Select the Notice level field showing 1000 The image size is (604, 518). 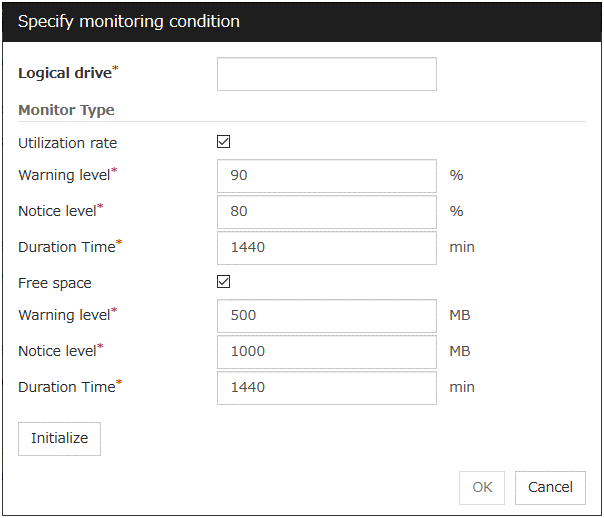(x=326, y=351)
